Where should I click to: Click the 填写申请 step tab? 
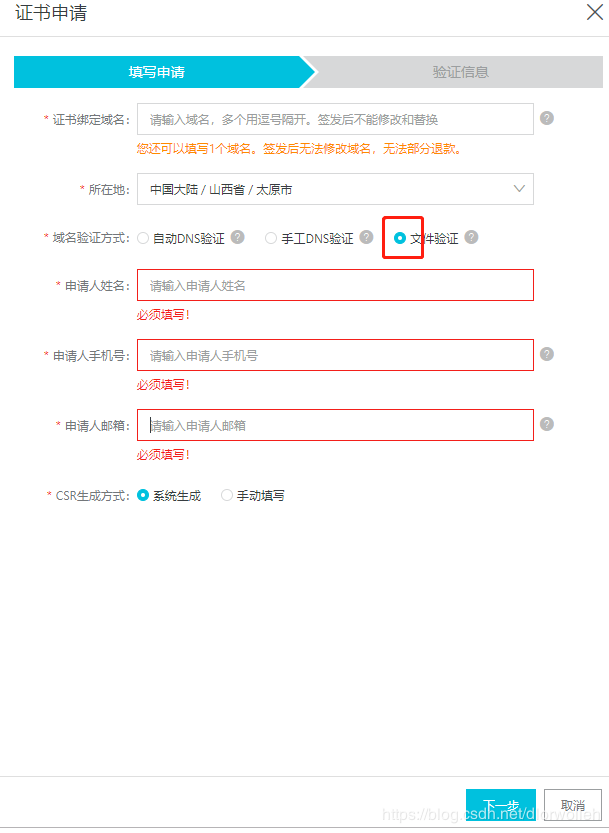[158, 72]
